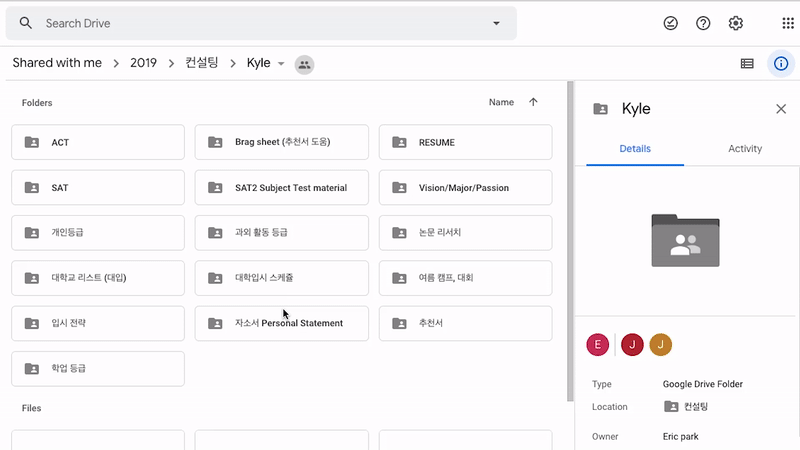Switch to list layout view
Viewport: 800px width, 450px height.
pyautogui.click(x=747, y=63)
